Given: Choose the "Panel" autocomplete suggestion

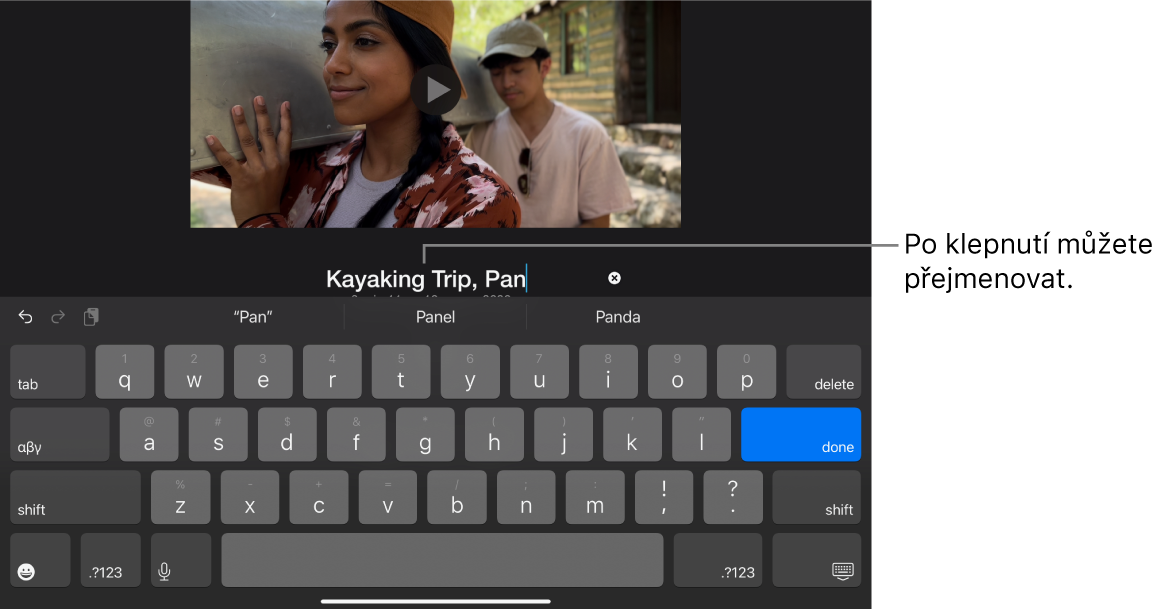Looking at the screenshot, I should click(x=435, y=317).
